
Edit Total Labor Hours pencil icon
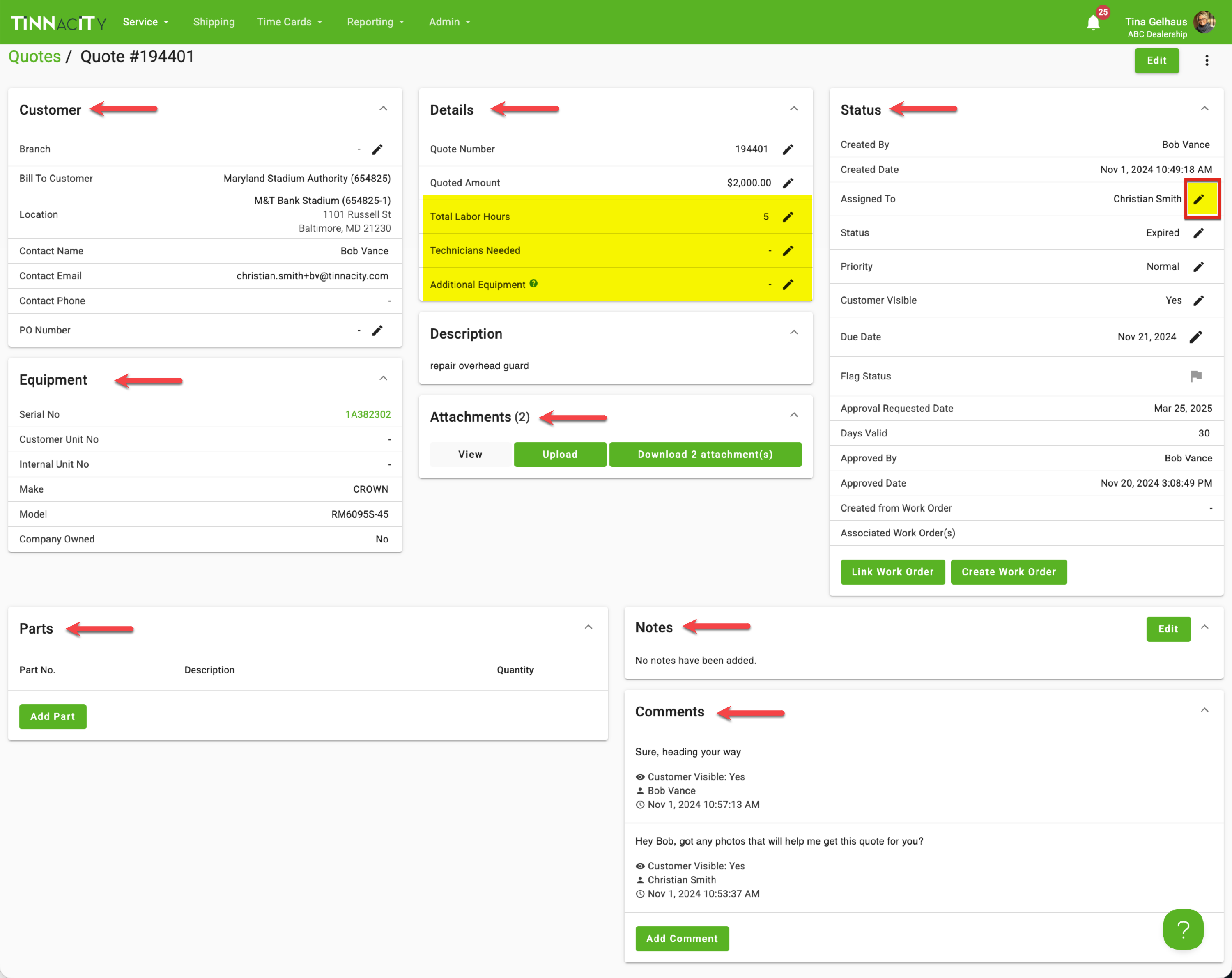click(x=788, y=216)
